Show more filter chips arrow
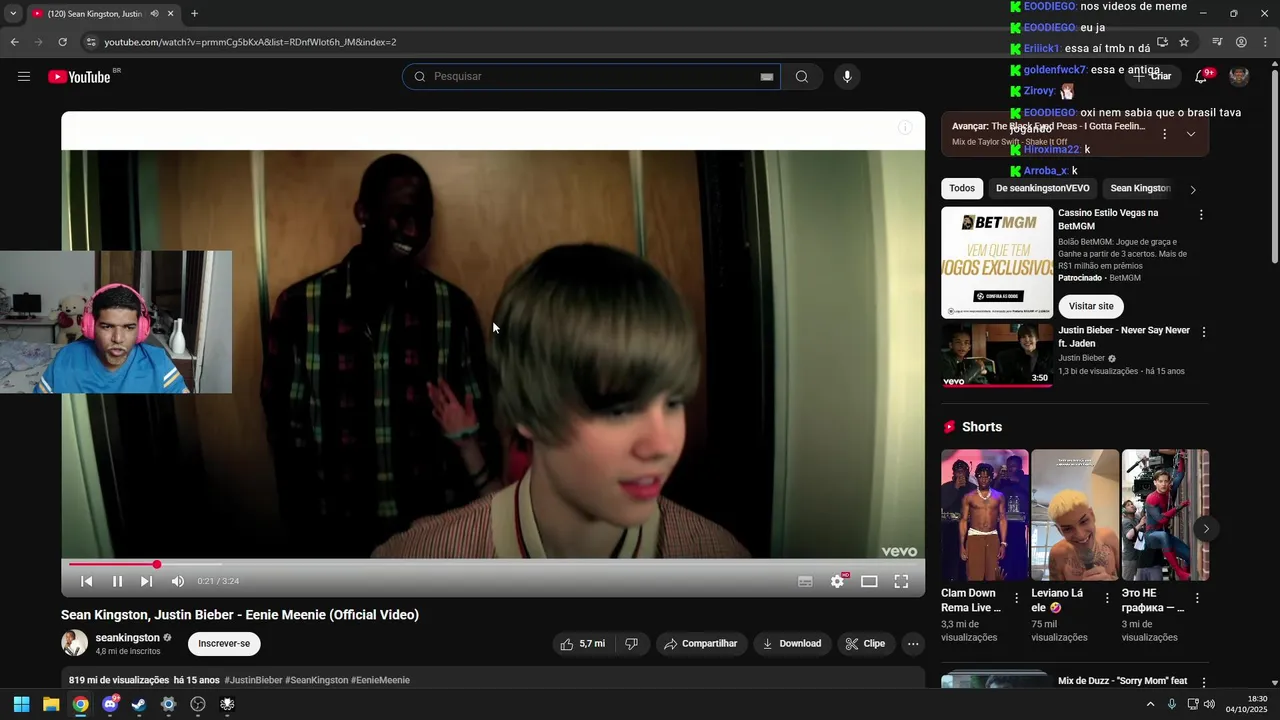This screenshot has width=1280, height=720. (1192, 189)
